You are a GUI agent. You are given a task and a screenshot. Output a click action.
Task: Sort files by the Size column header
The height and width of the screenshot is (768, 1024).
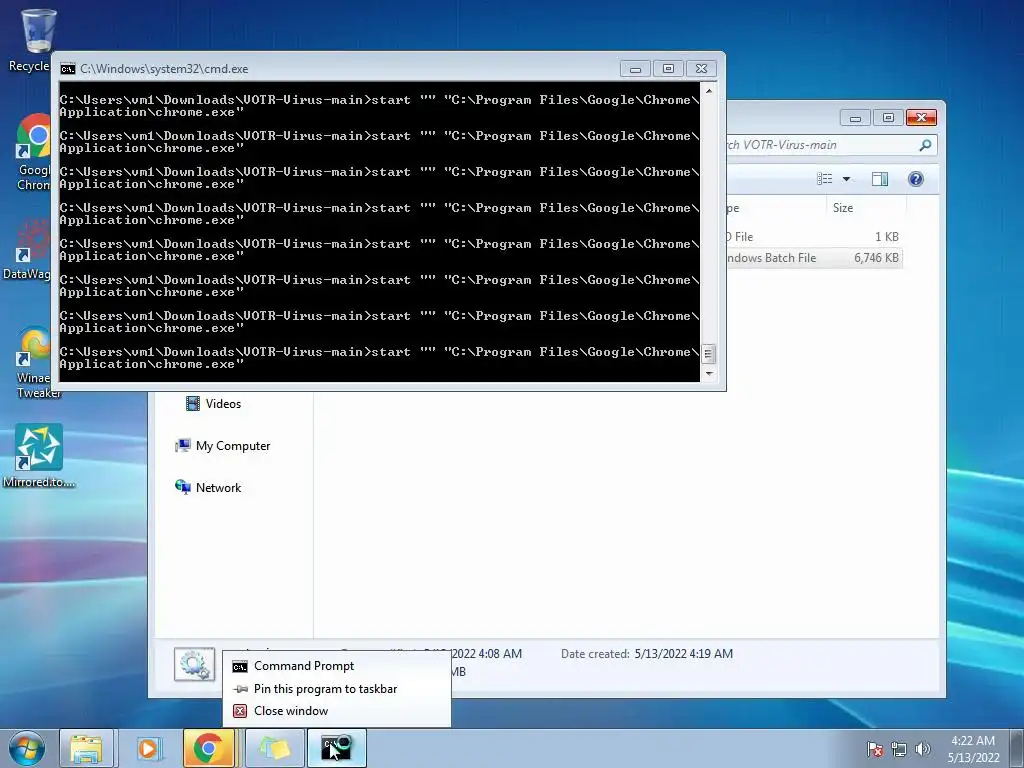point(865,208)
